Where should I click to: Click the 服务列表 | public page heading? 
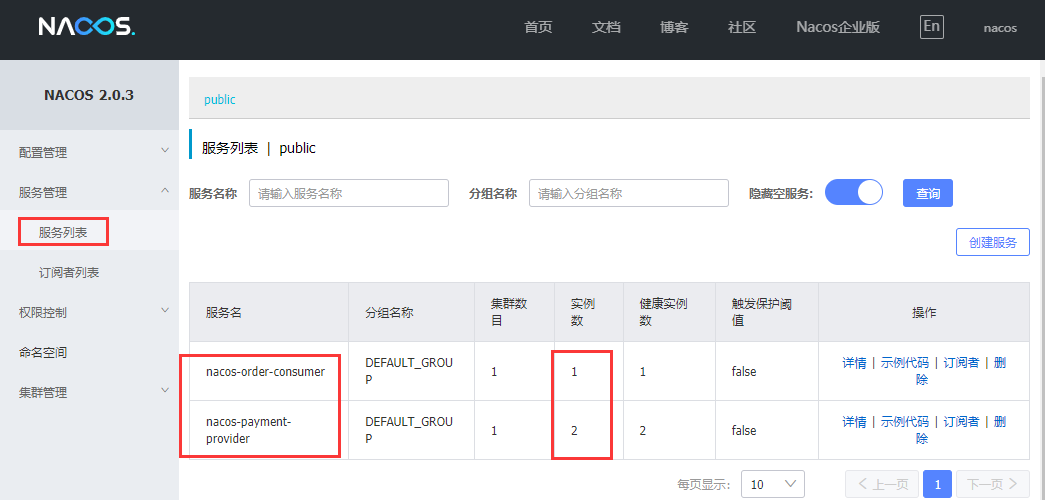[259, 148]
